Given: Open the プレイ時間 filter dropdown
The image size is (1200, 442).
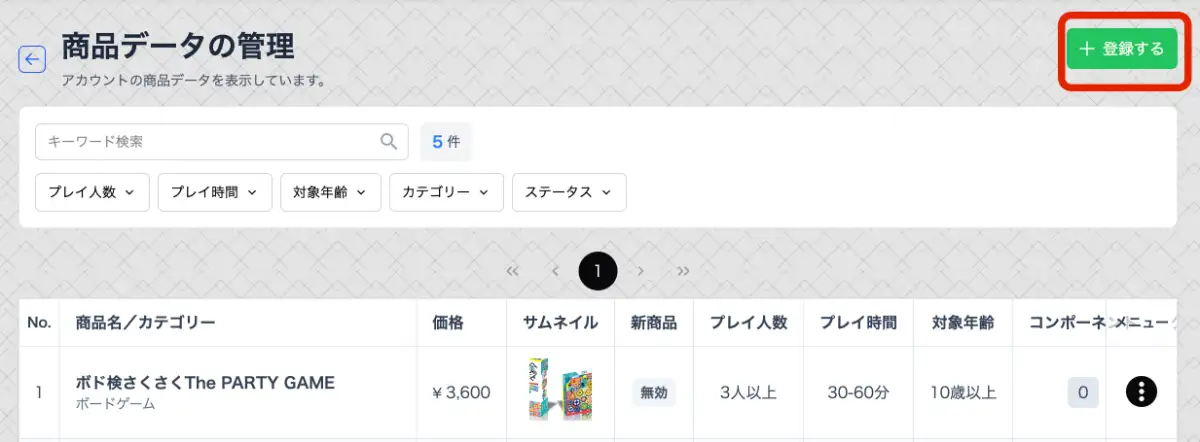Looking at the screenshot, I should 214,192.
